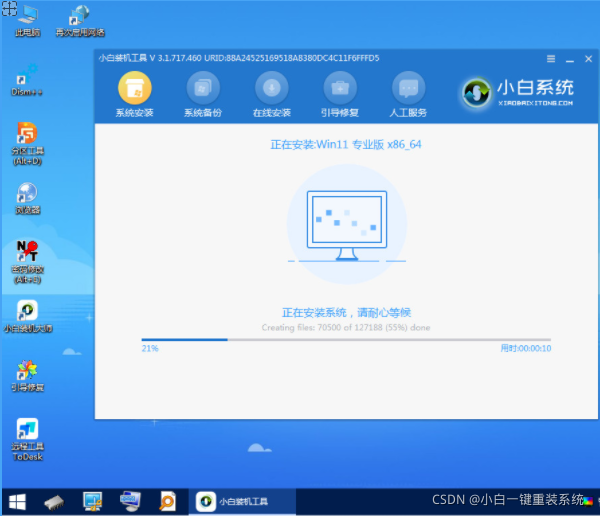This screenshot has height=516, width=600.
Task: Click the 正在安装:Win11 专业版 x86_64 heading
Action: [346, 145]
